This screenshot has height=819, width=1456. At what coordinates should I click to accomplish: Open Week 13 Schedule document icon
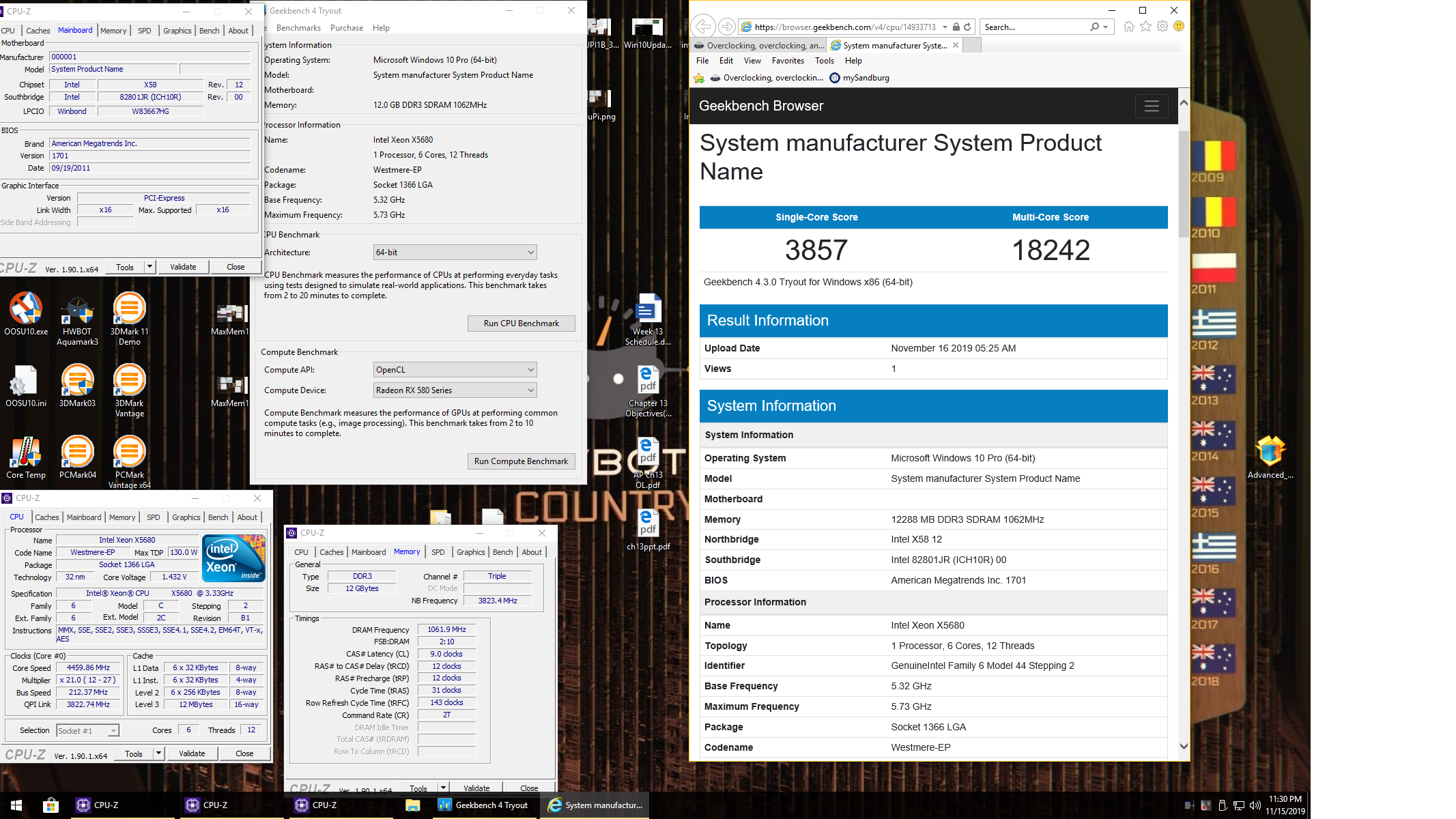point(648,319)
